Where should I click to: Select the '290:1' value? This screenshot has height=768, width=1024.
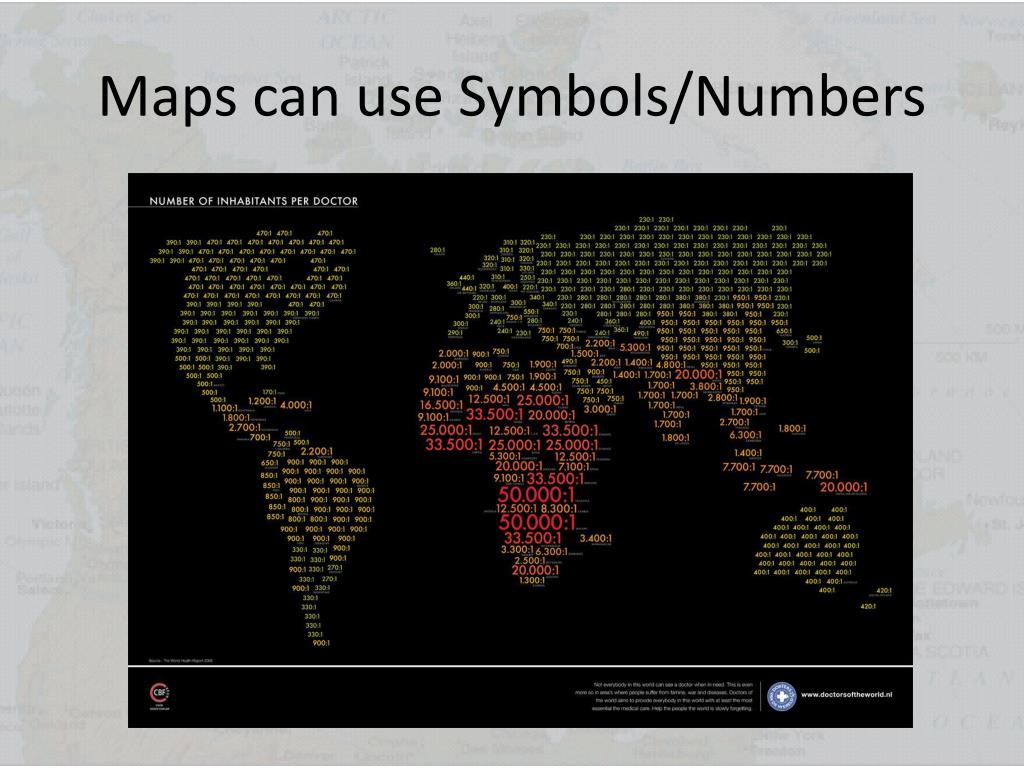tap(455, 333)
